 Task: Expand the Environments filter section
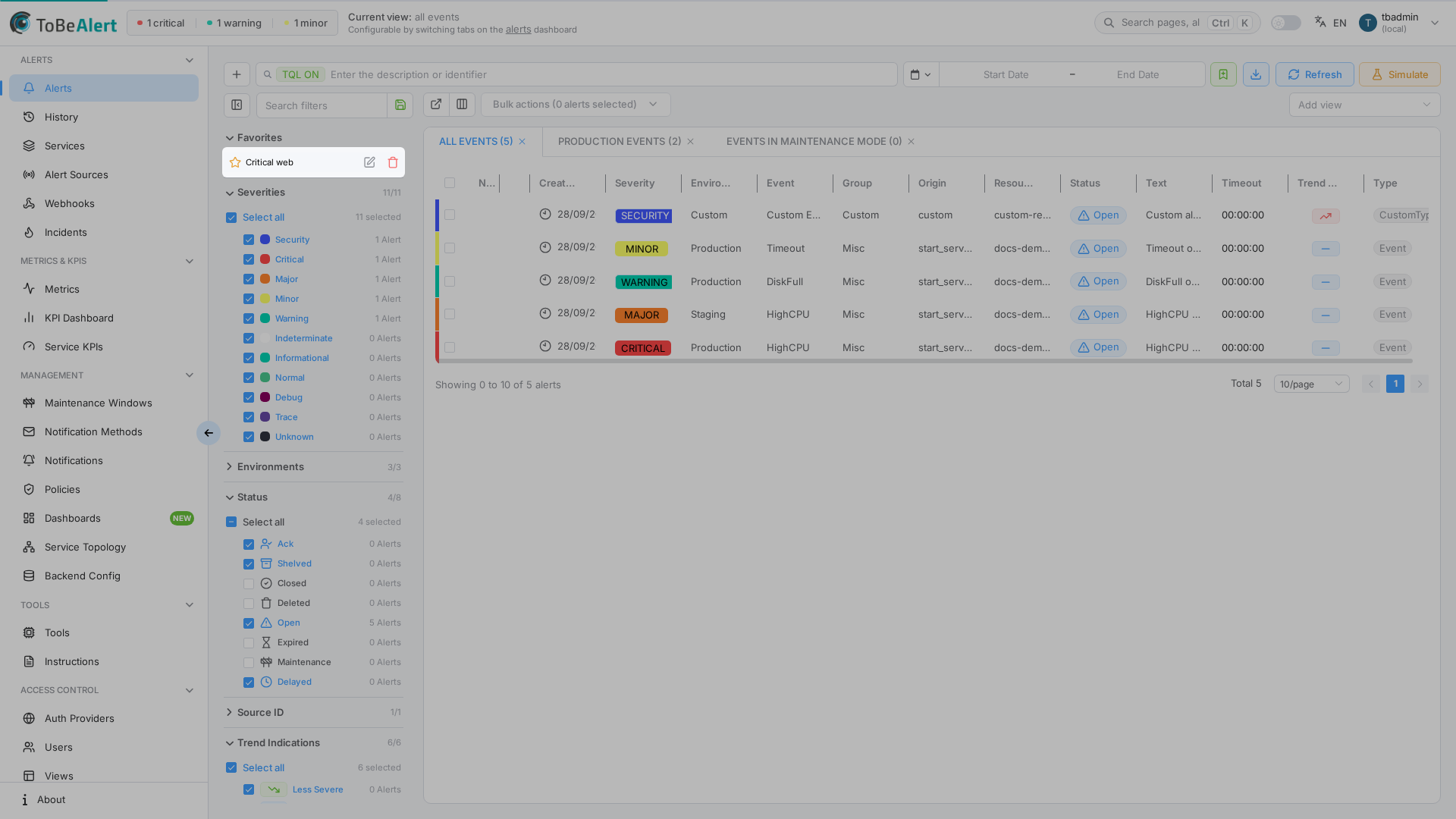point(313,467)
